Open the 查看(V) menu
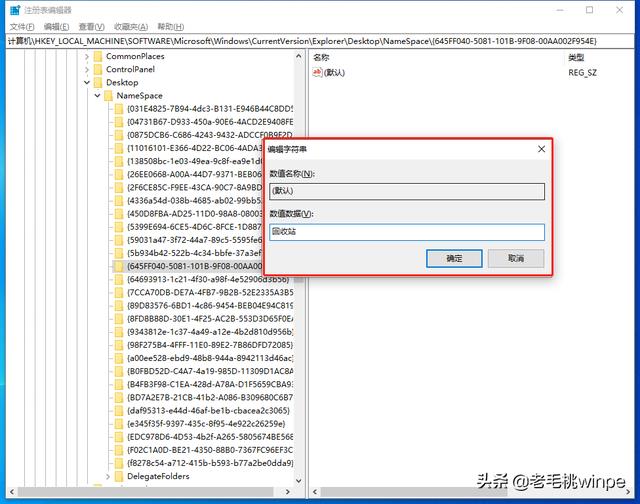The image size is (640, 504). point(91,27)
